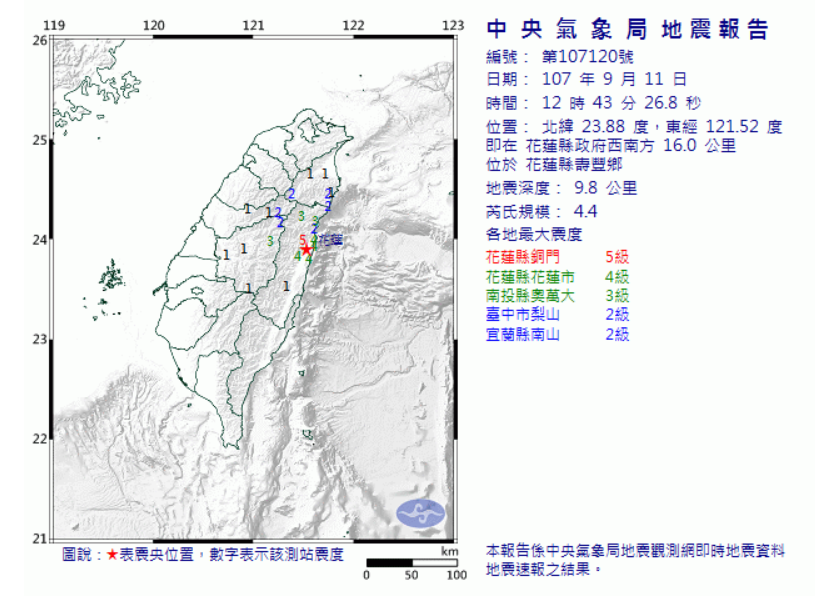The image size is (815, 601).
Task: Click the time 12 時 43 分 26.8 秒
Action: tap(621, 102)
